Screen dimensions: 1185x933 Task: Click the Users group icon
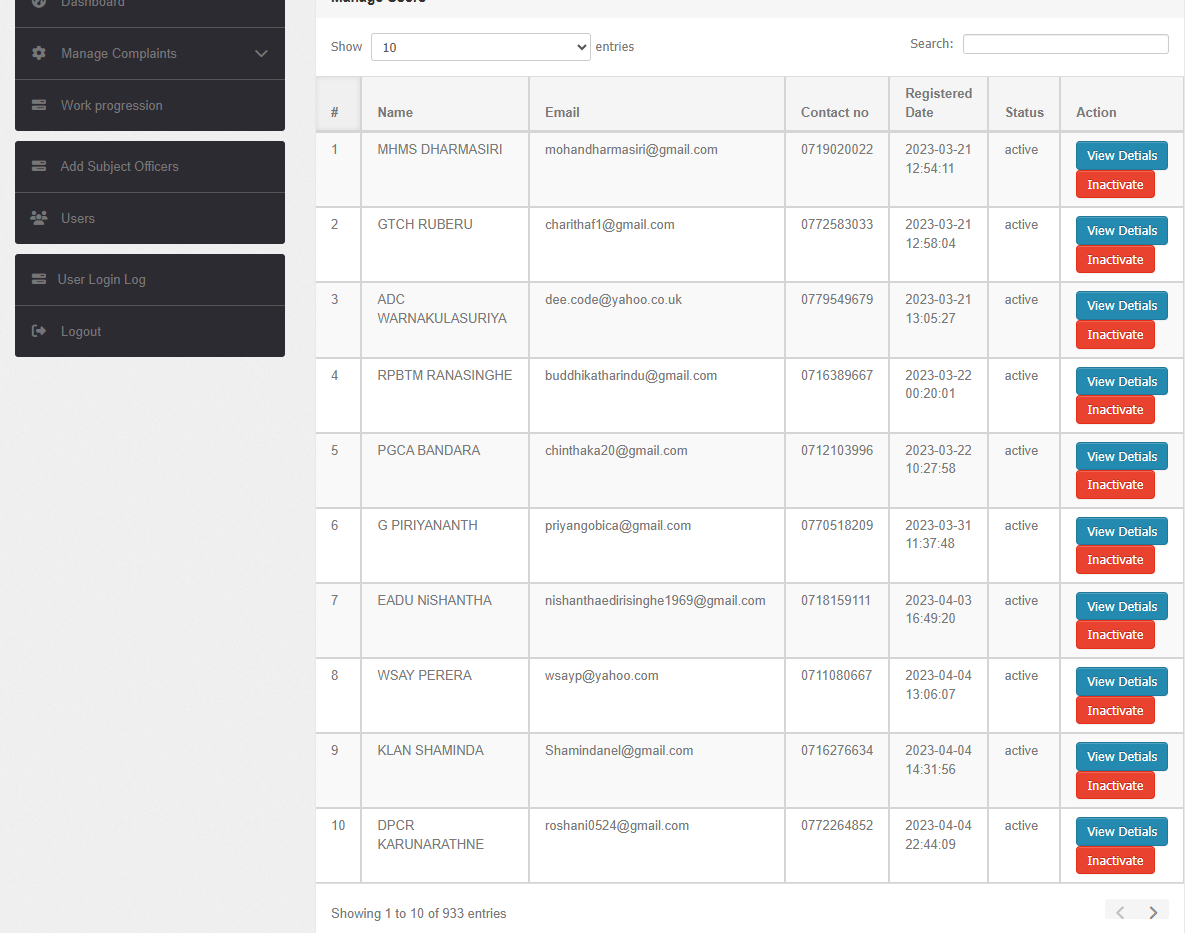[x=39, y=218]
